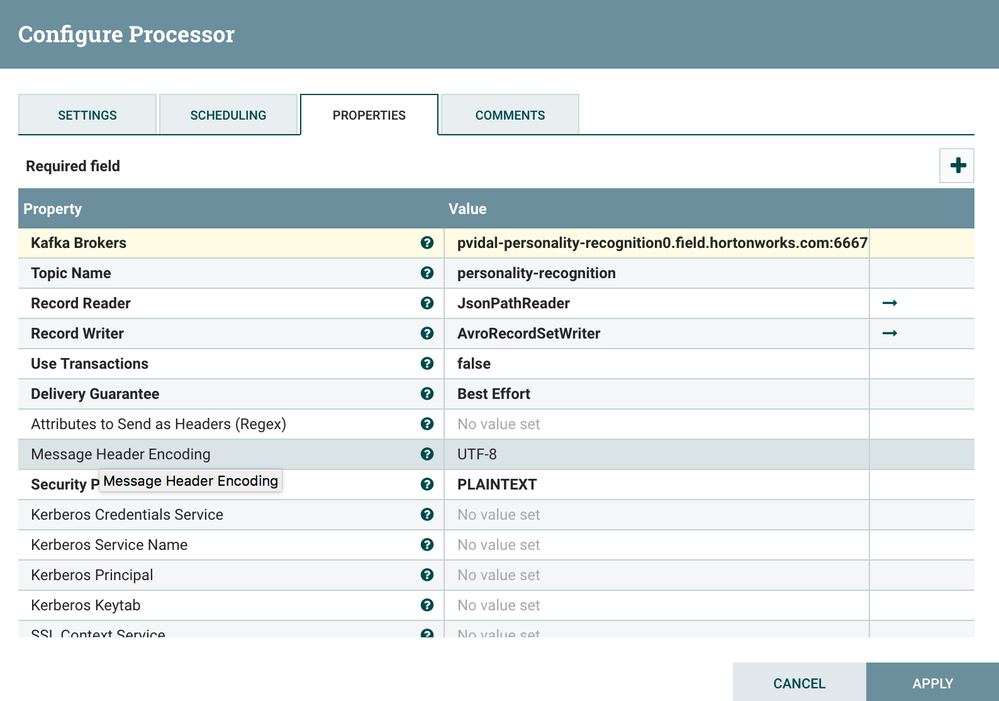Viewport: 999px width, 701px height.
Task: Open help icon for Record Writer
Action: (427, 333)
